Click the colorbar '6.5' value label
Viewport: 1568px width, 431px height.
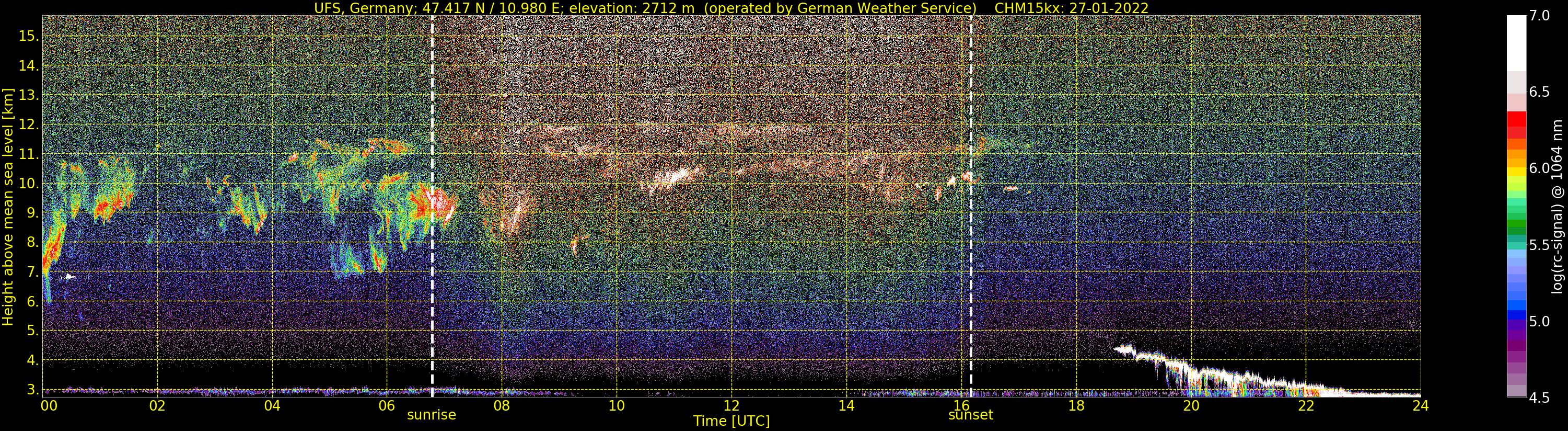[x=1539, y=92]
